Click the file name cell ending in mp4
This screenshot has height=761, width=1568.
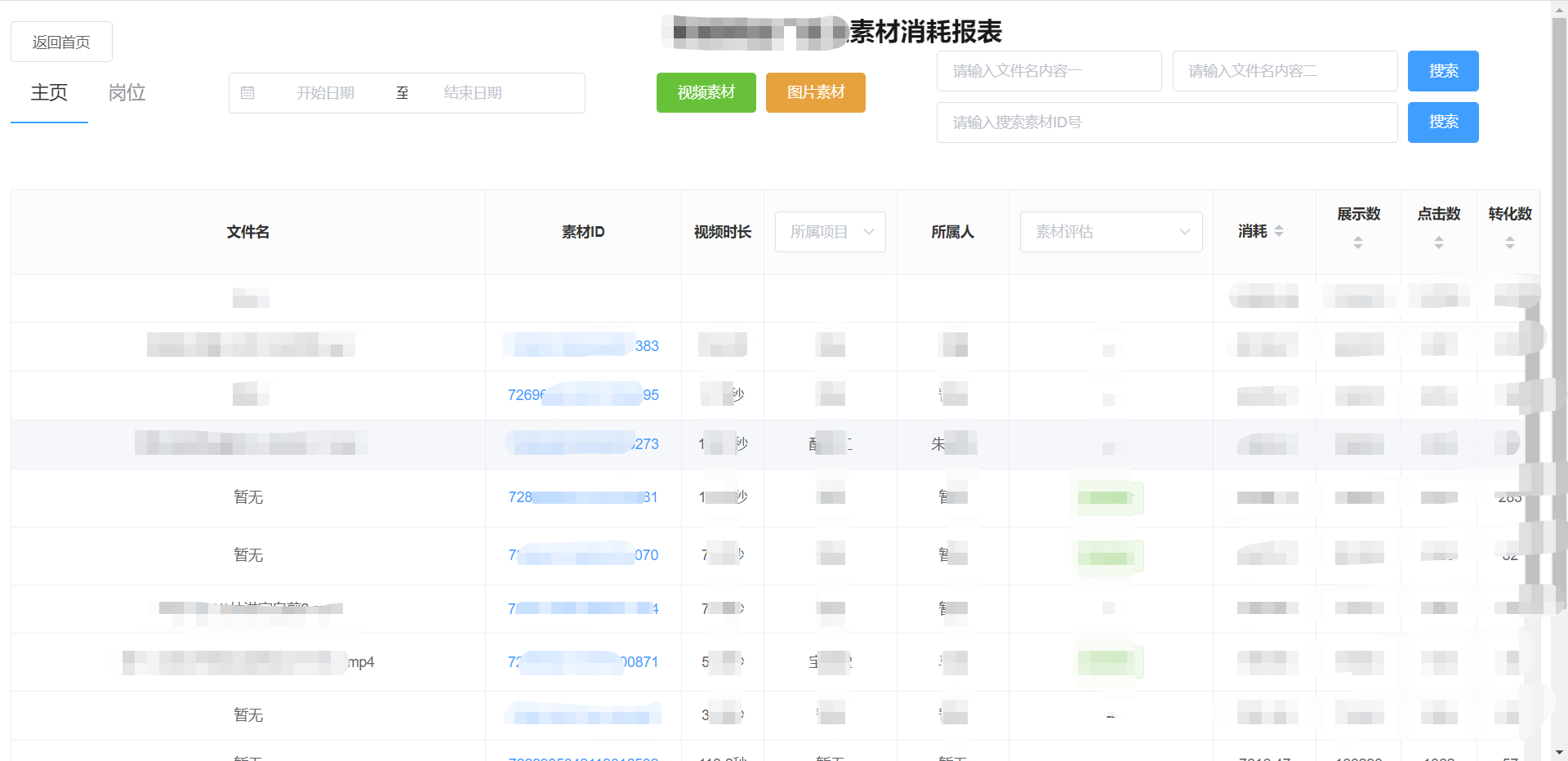pyautogui.click(x=248, y=662)
